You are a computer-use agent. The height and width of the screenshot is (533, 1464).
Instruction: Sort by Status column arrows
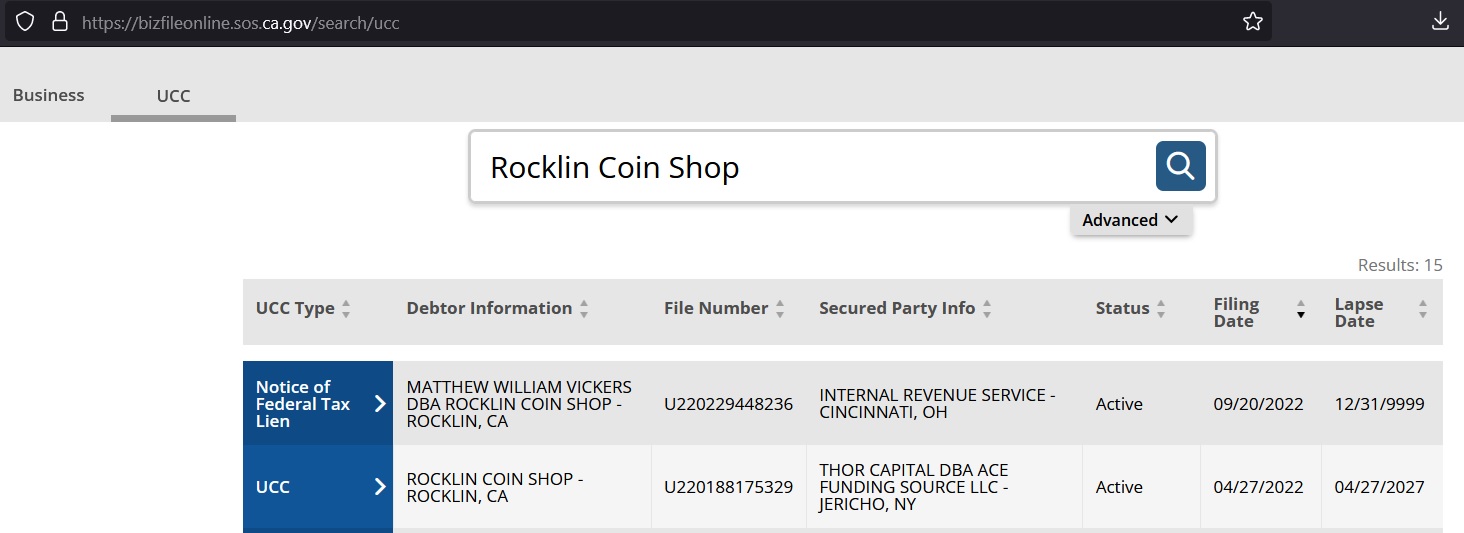pos(1161,309)
